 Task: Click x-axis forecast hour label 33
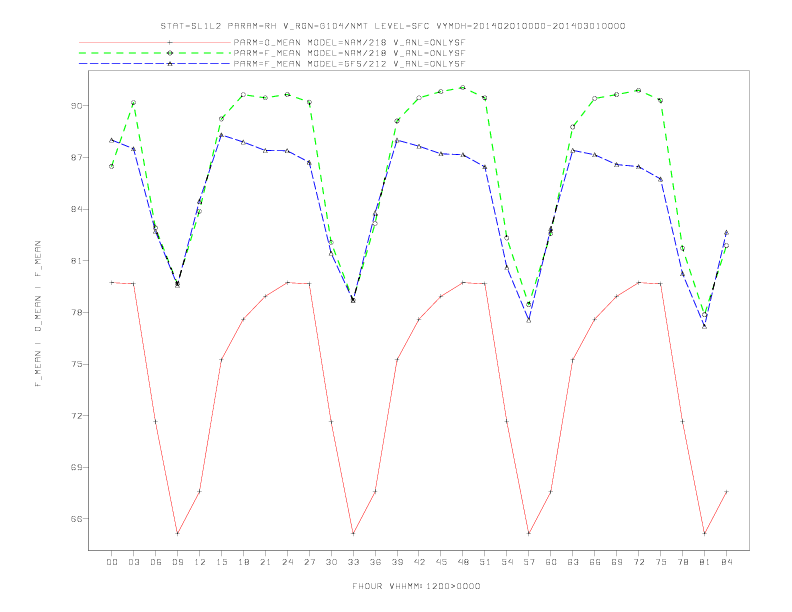click(x=353, y=562)
